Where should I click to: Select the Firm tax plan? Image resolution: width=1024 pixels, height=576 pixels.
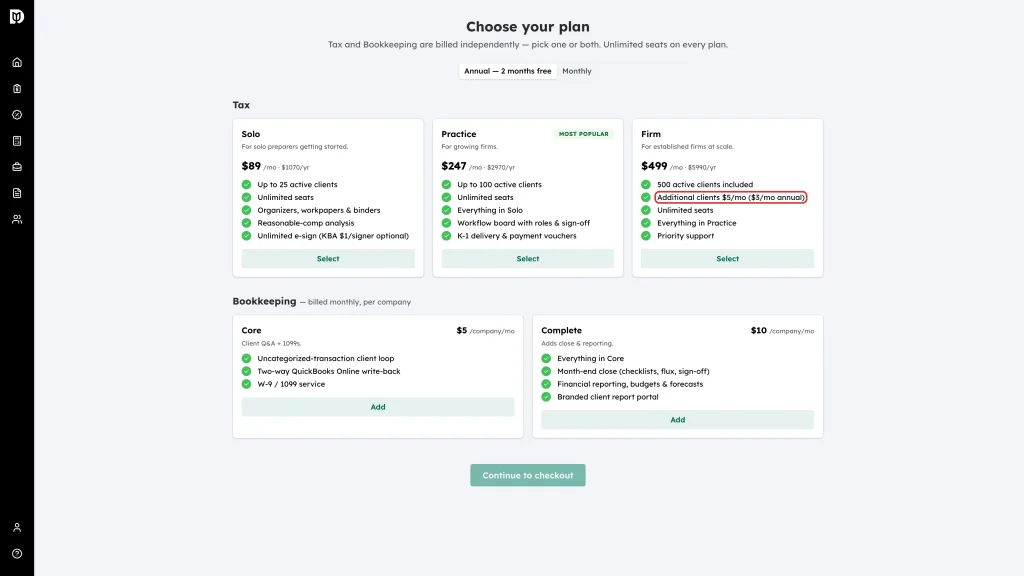[x=728, y=259]
